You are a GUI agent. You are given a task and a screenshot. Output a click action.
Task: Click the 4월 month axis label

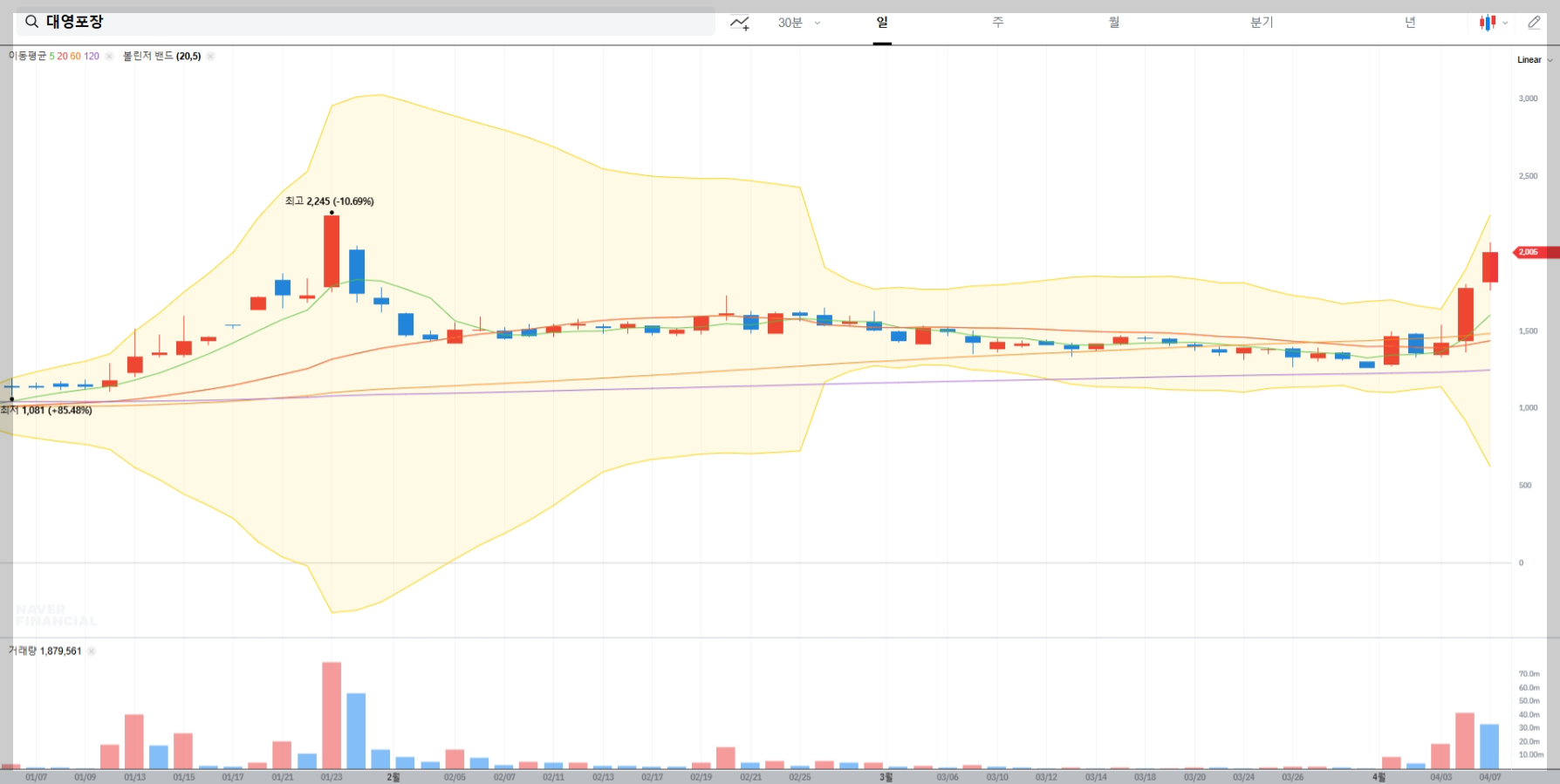pyautogui.click(x=1379, y=777)
